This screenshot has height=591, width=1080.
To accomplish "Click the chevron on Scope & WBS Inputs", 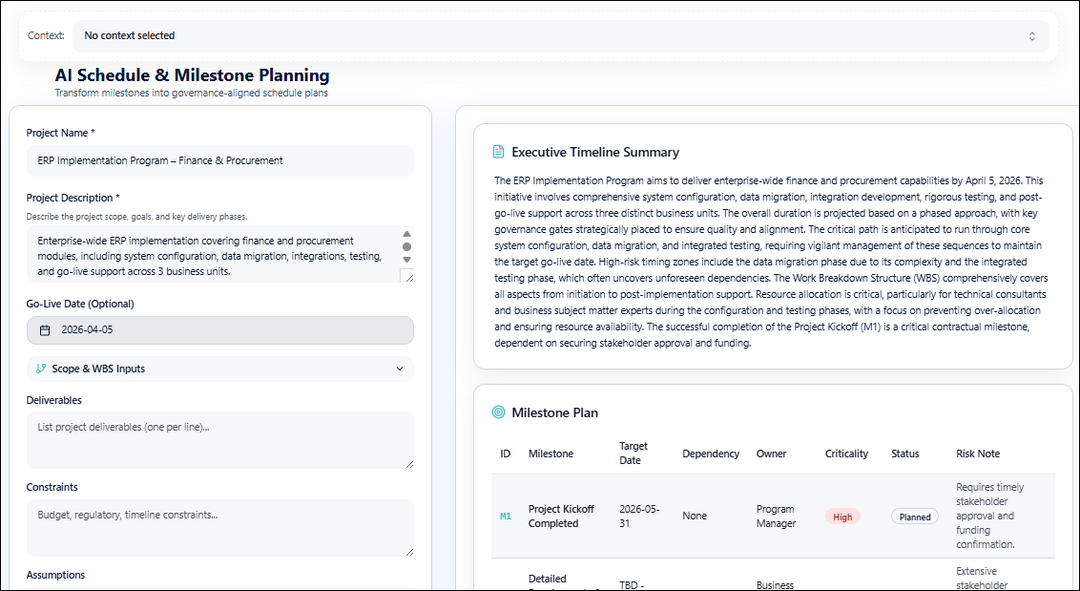I will (399, 369).
